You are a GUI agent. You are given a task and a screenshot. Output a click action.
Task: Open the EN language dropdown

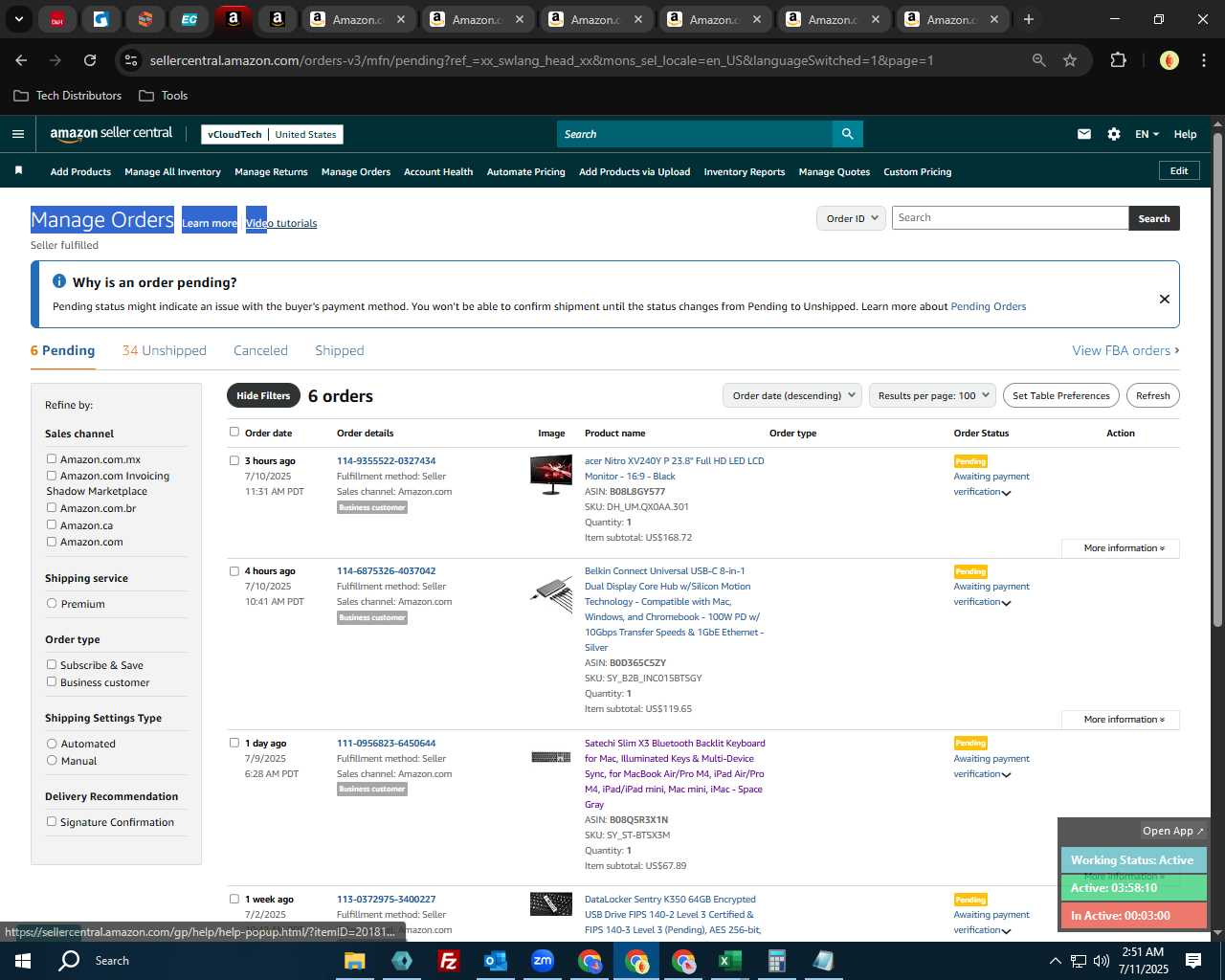click(x=1147, y=134)
